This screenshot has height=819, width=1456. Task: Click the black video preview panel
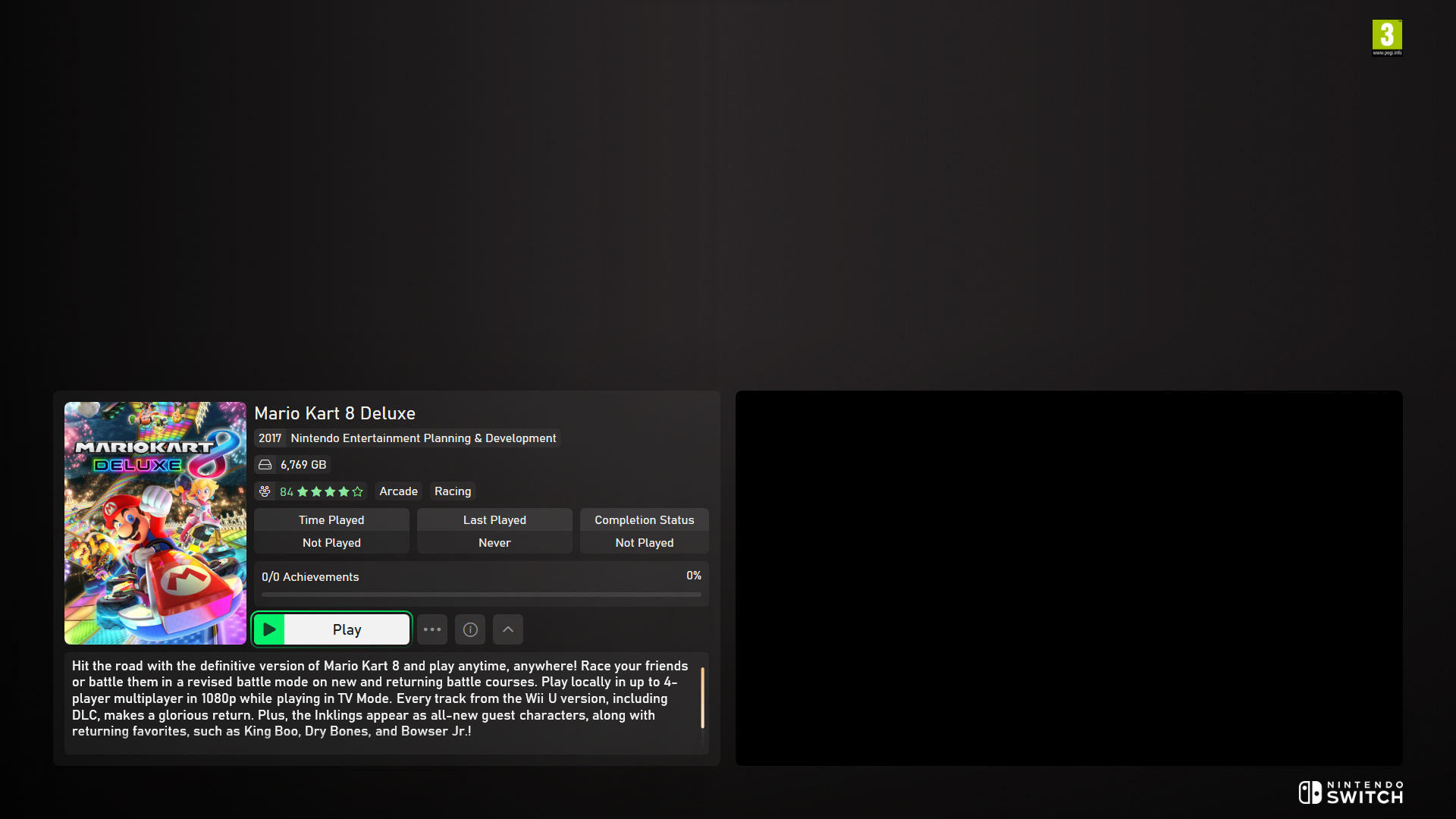tap(1069, 578)
